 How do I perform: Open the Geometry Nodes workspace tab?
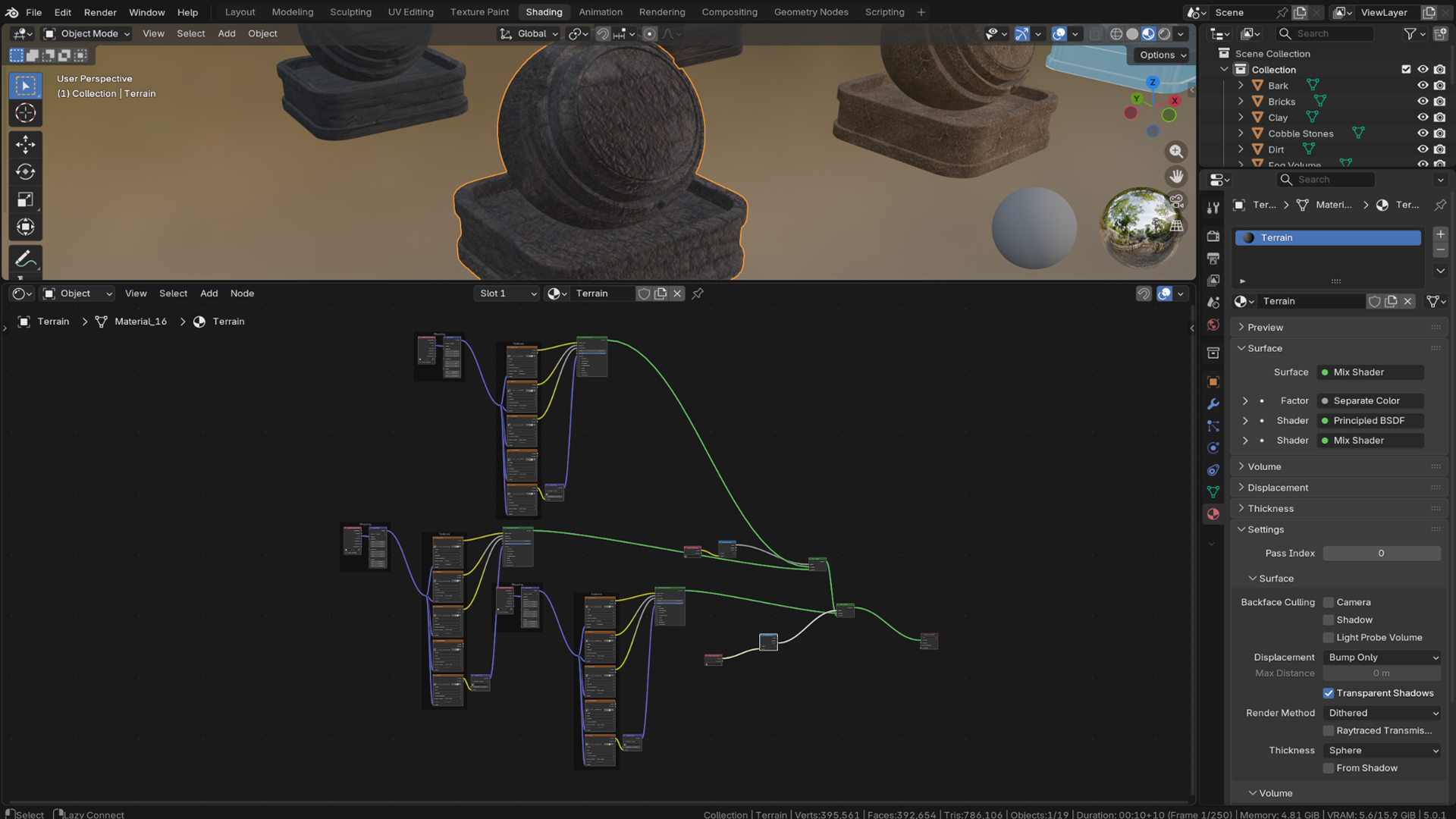tap(811, 12)
